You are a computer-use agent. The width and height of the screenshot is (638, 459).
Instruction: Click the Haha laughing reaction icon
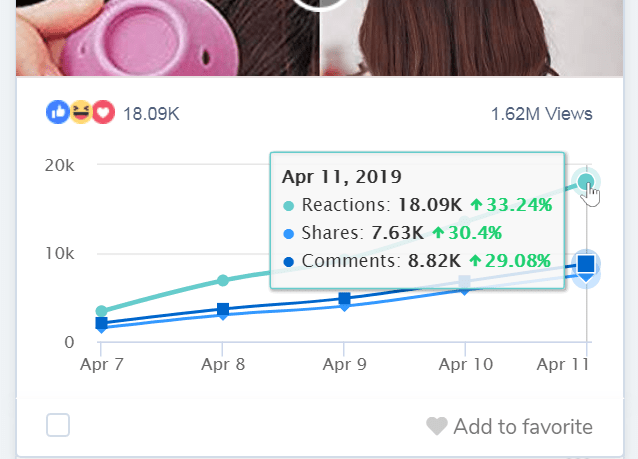(x=81, y=112)
